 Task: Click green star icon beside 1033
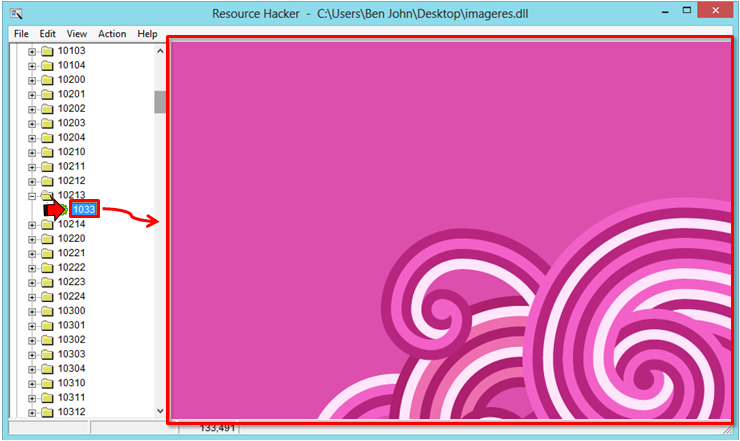tap(63, 209)
